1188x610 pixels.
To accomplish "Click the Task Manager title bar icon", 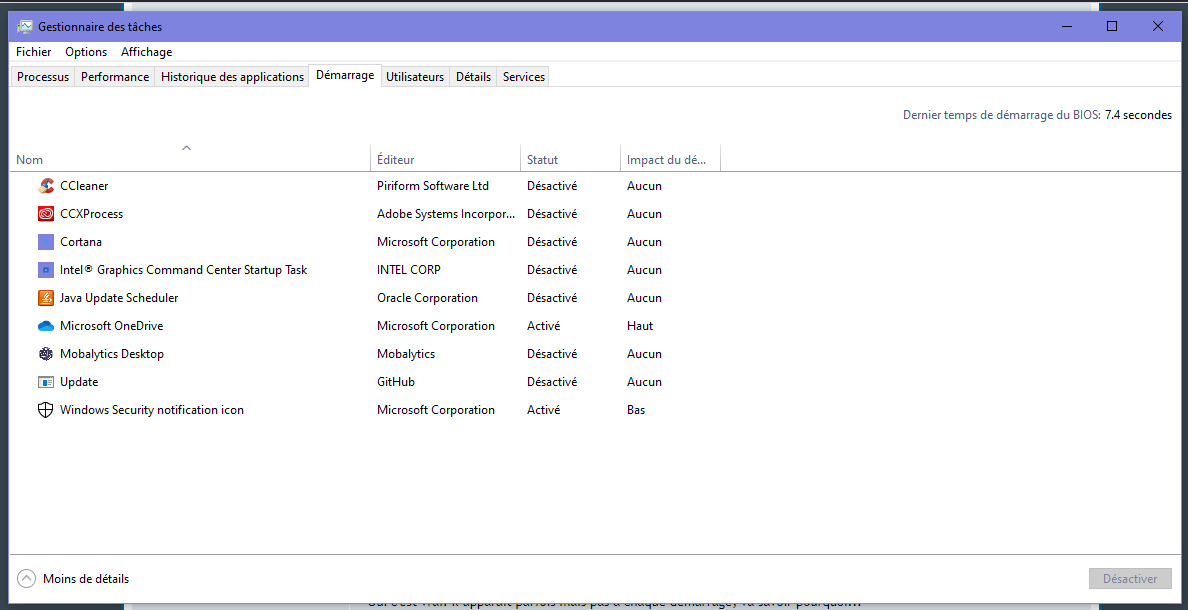I will point(25,27).
